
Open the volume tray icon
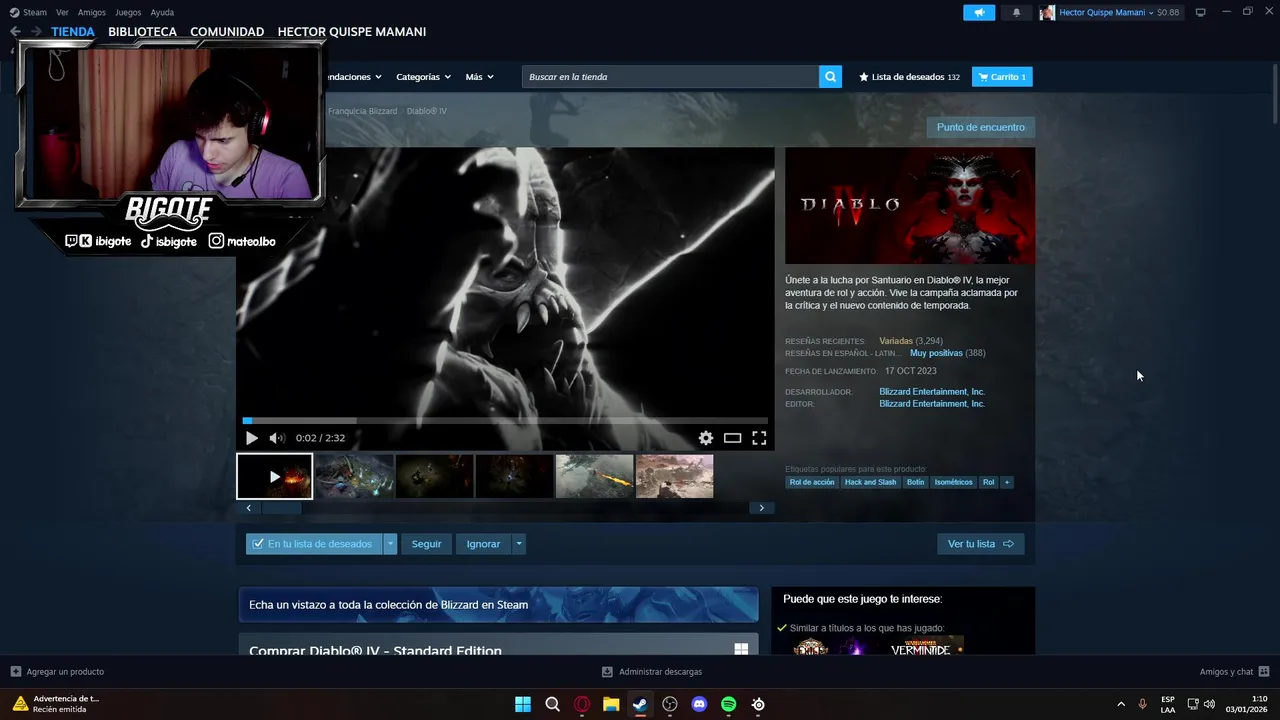1209,704
